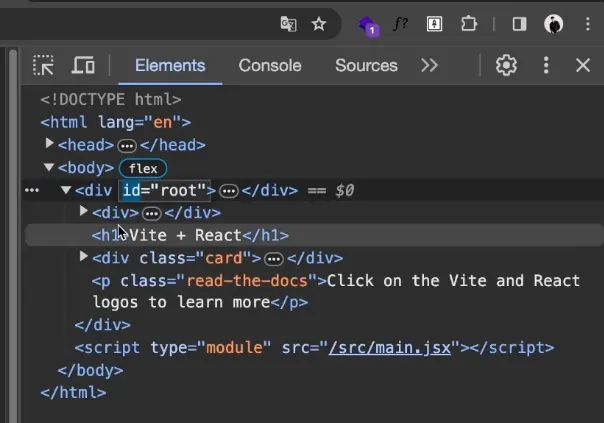Image resolution: width=604 pixels, height=423 pixels.
Task: Click the highlighted id="root" attribute field
Action: point(164,190)
